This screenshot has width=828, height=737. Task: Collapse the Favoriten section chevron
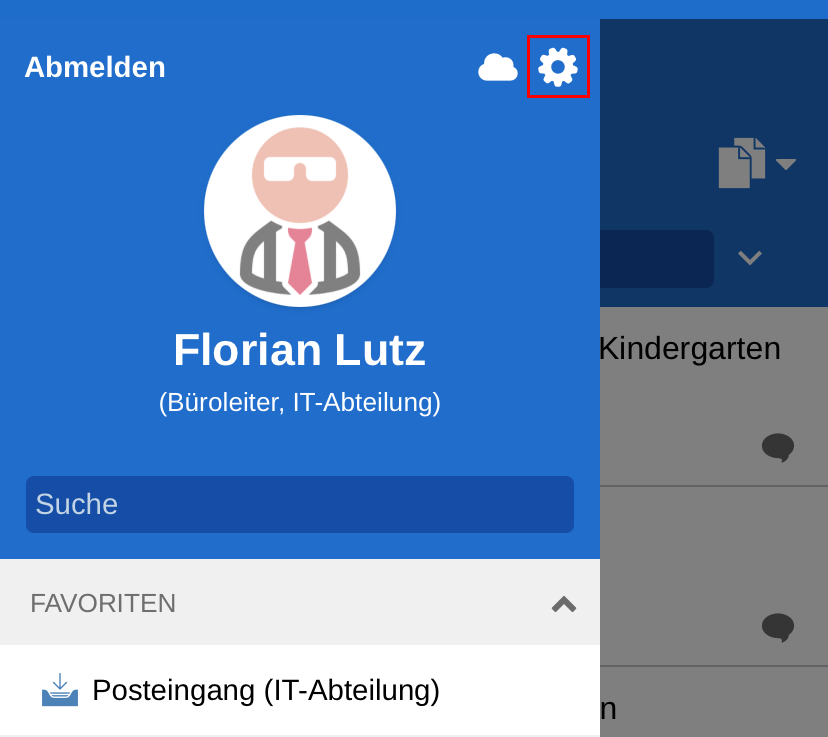point(563,603)
